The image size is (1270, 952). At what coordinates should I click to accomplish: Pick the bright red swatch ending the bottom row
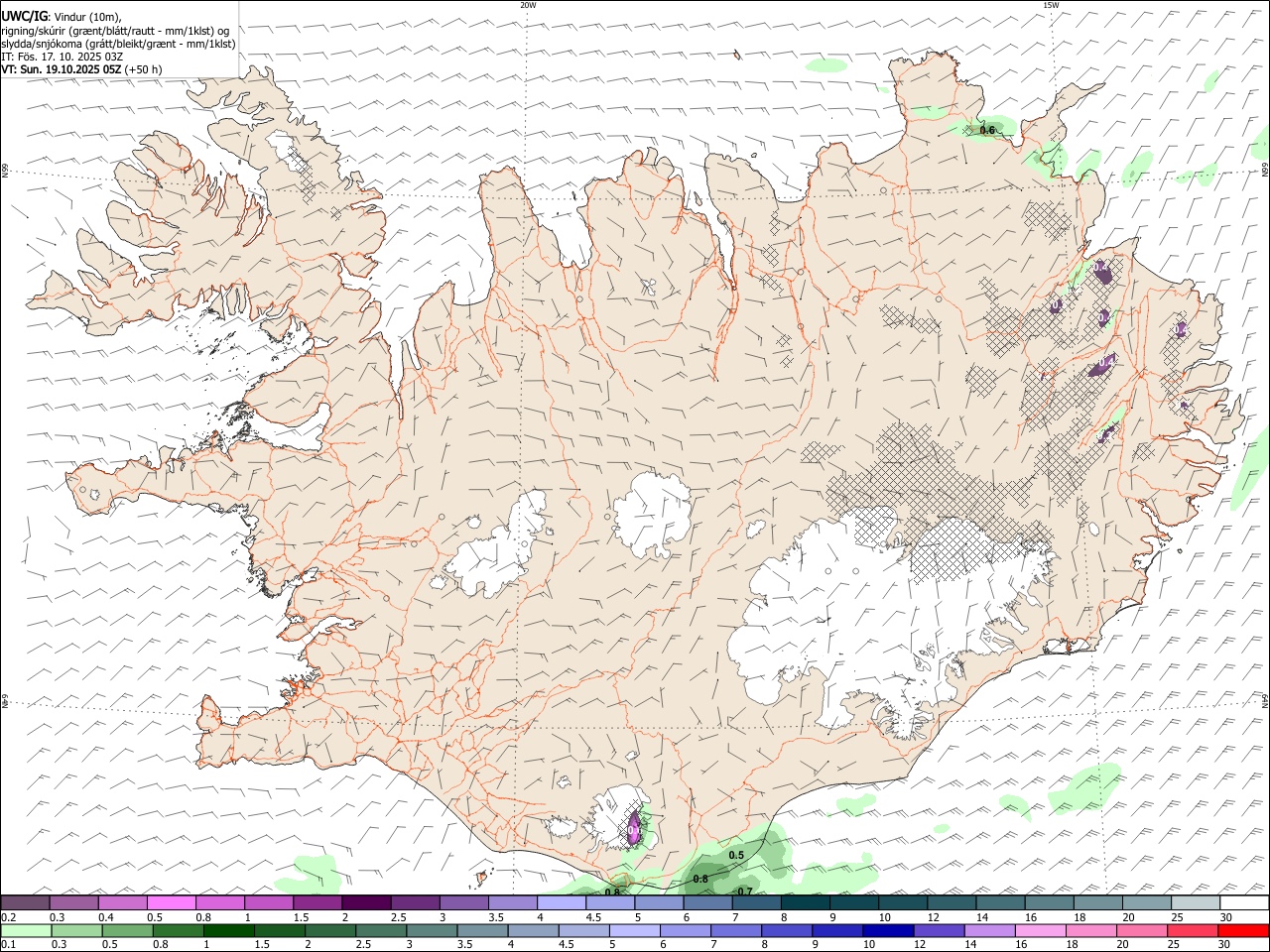pyautogui.click(x=1242, y=931)
